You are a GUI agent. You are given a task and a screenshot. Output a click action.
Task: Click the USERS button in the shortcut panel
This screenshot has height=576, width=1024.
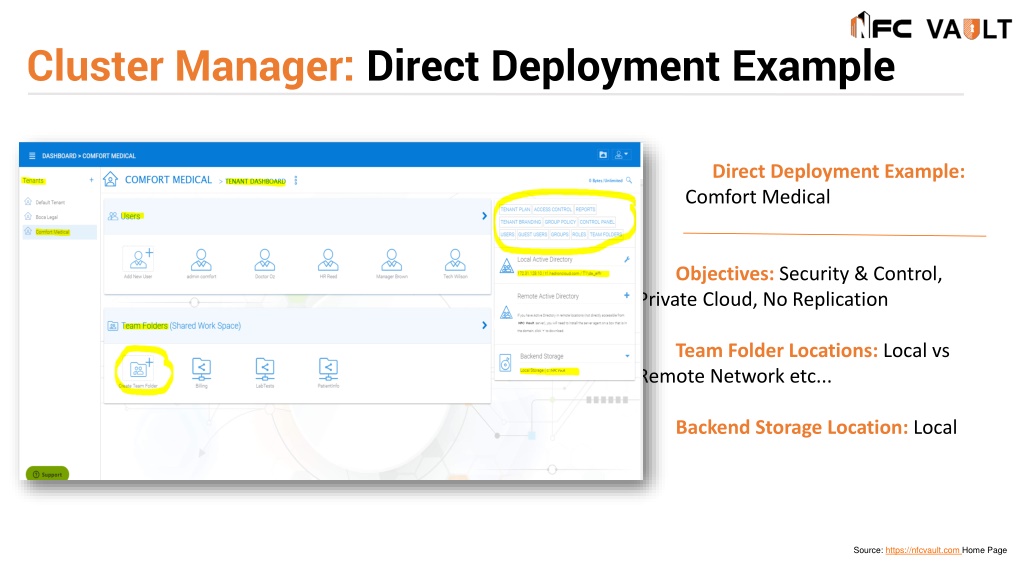507,234
